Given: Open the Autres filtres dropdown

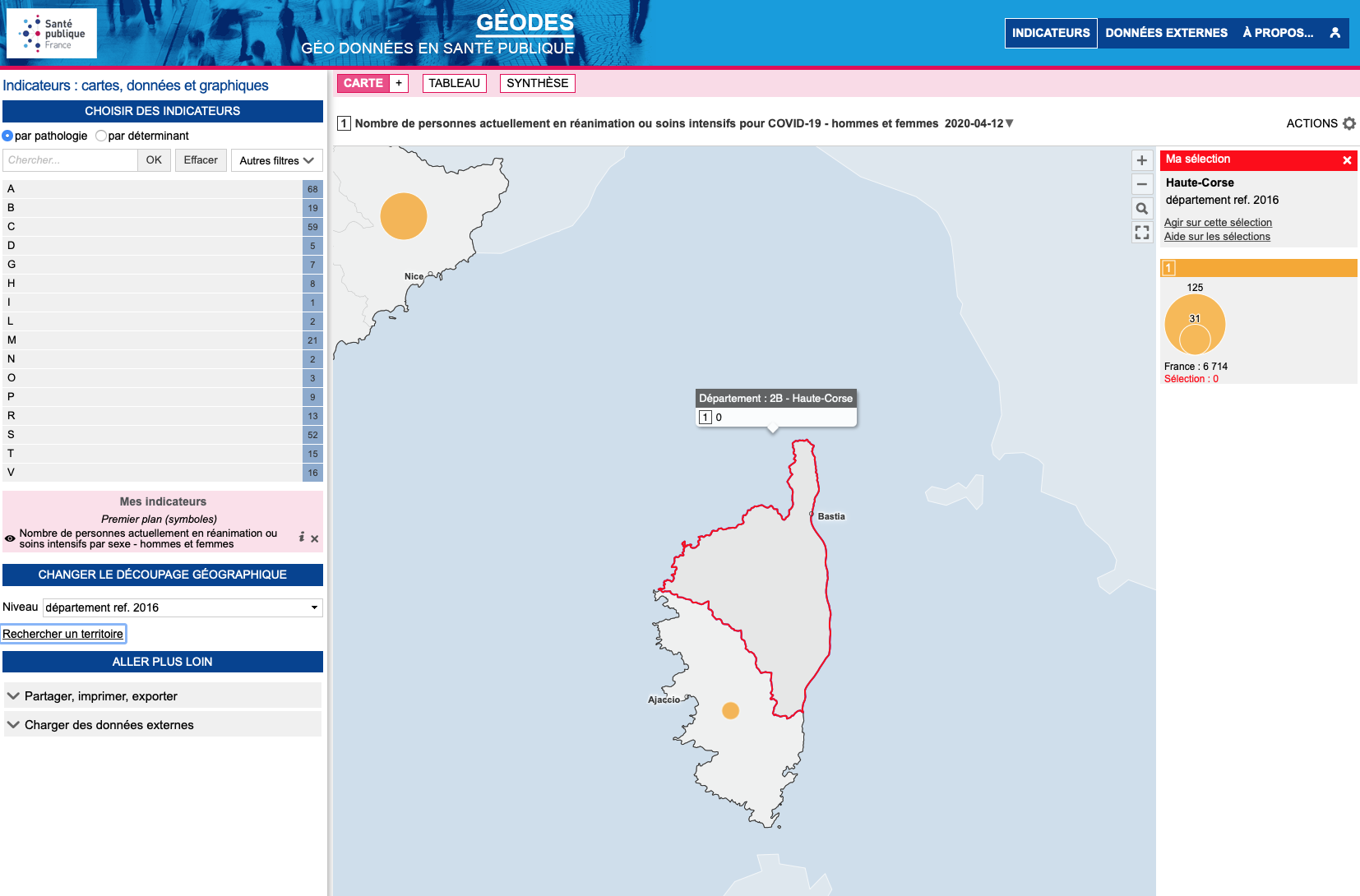Looking at the screenshot, I should tap(276, 160).
